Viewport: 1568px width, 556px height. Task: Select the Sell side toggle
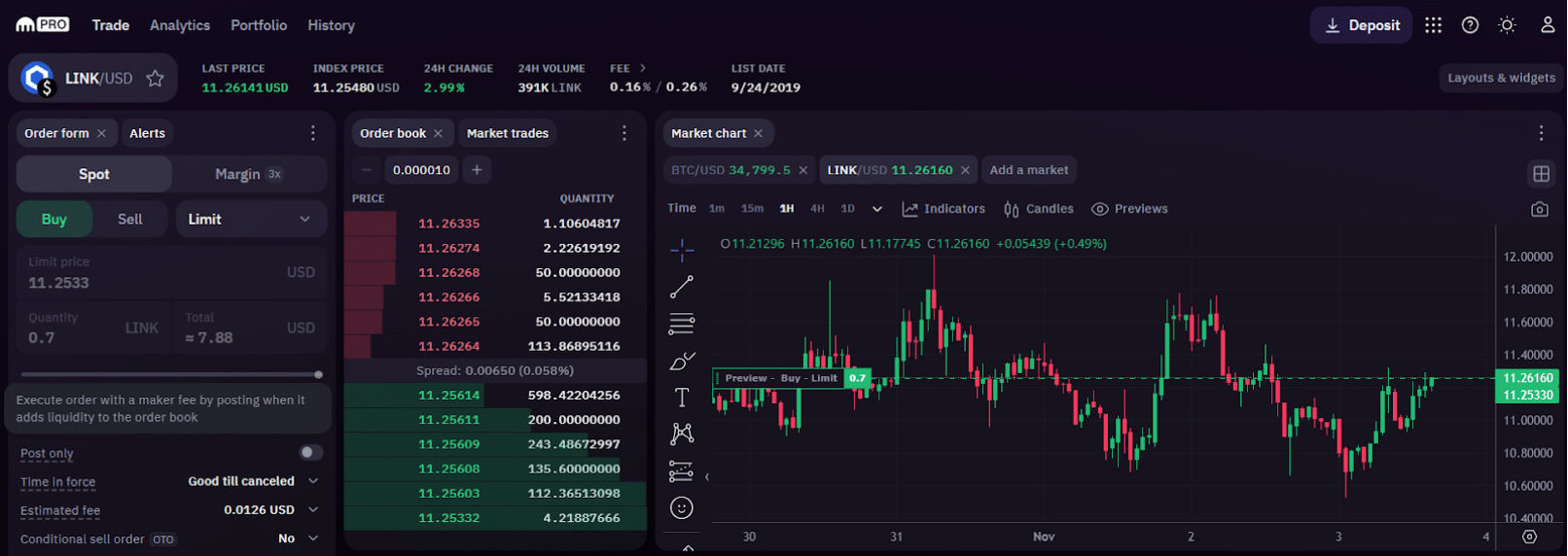130,220
